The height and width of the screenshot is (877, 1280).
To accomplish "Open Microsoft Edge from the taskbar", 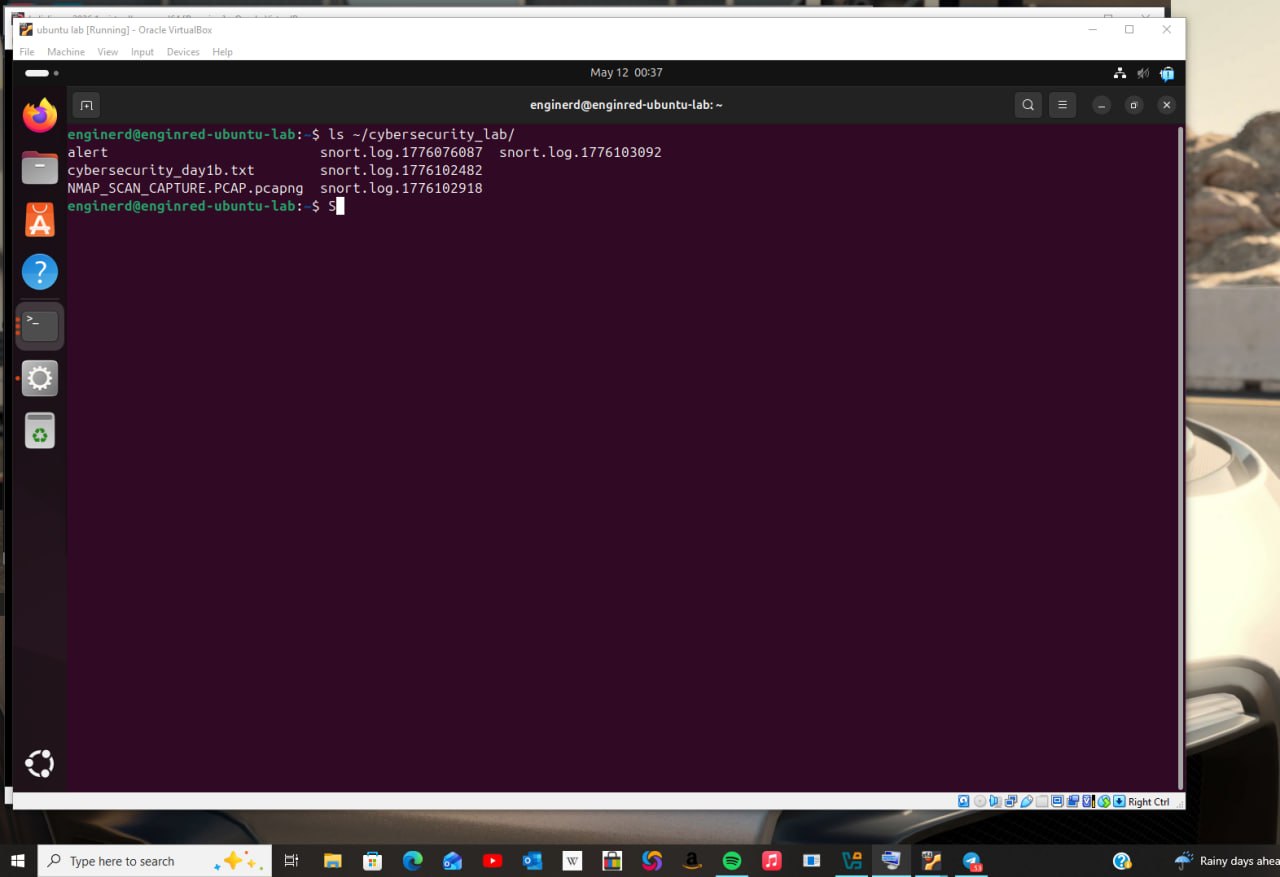I will coord(412,860).
